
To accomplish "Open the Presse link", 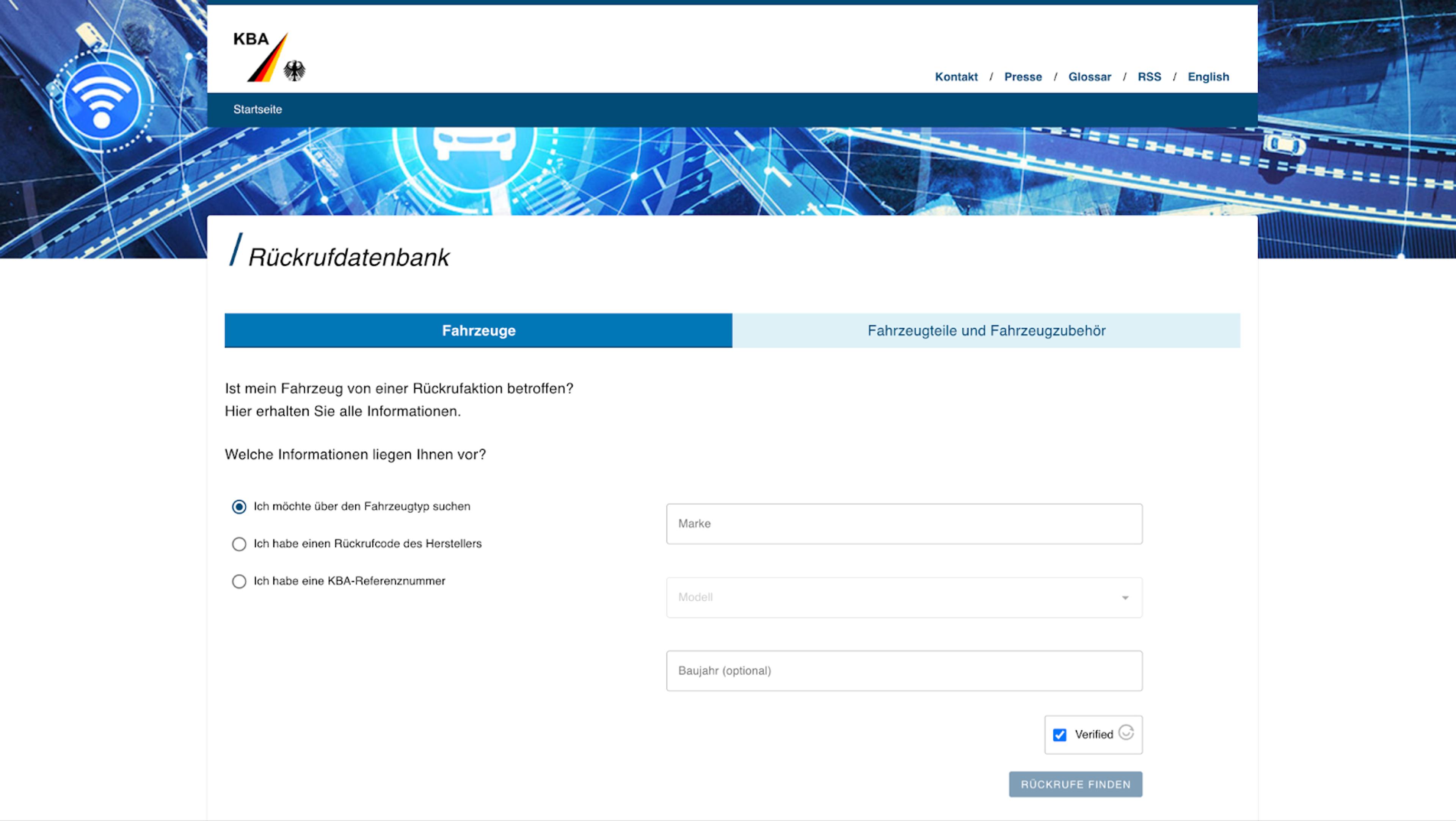I will (1023, 77).
